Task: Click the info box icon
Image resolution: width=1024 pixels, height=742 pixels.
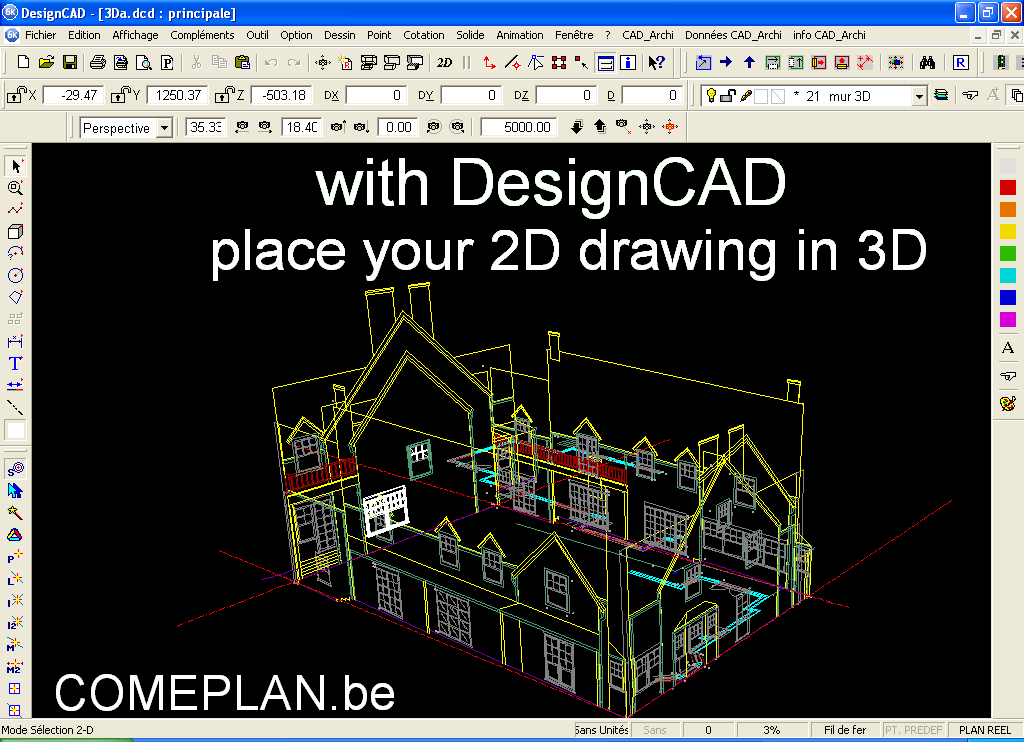Action: pos(628,63)
